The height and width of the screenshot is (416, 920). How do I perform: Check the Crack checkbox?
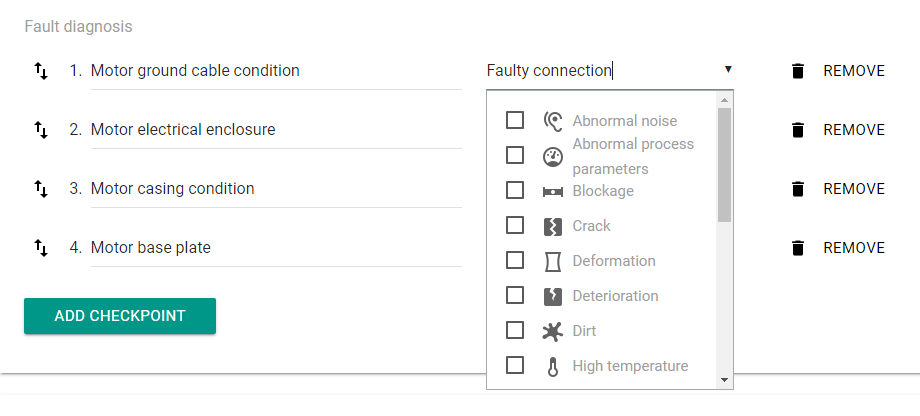click(515, 225)
